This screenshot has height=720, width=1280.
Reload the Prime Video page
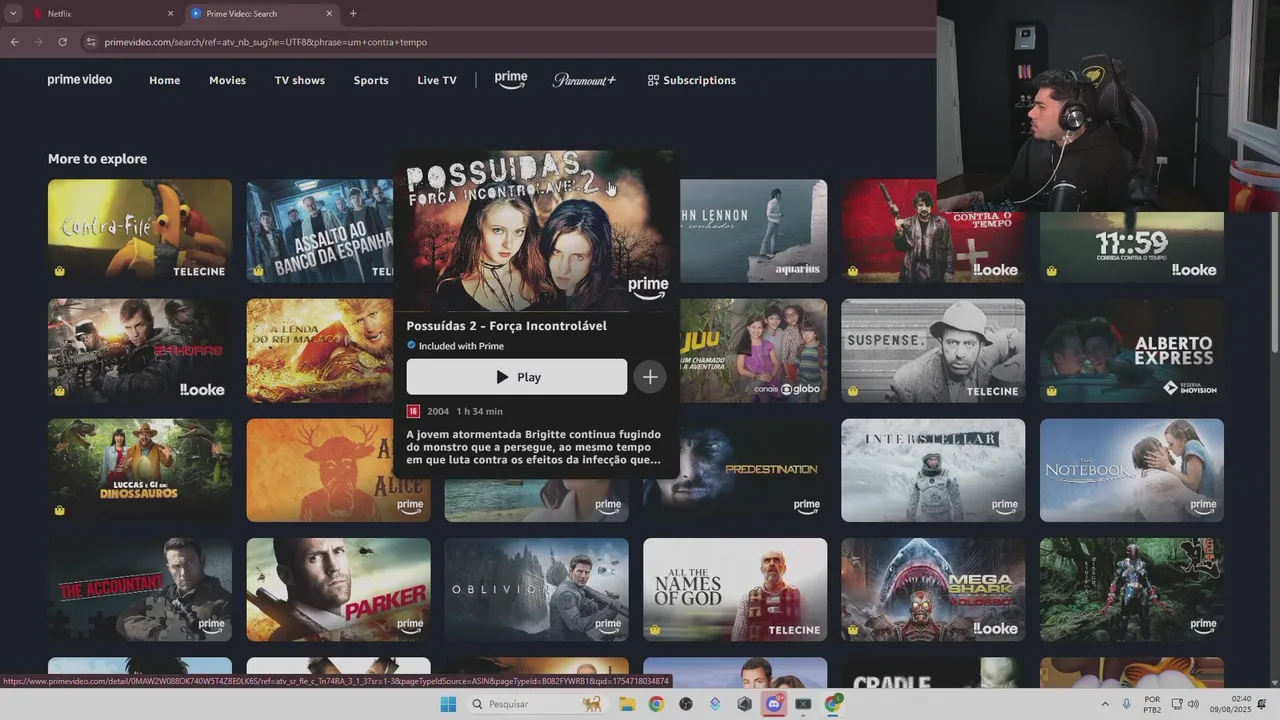pos(62,42)
